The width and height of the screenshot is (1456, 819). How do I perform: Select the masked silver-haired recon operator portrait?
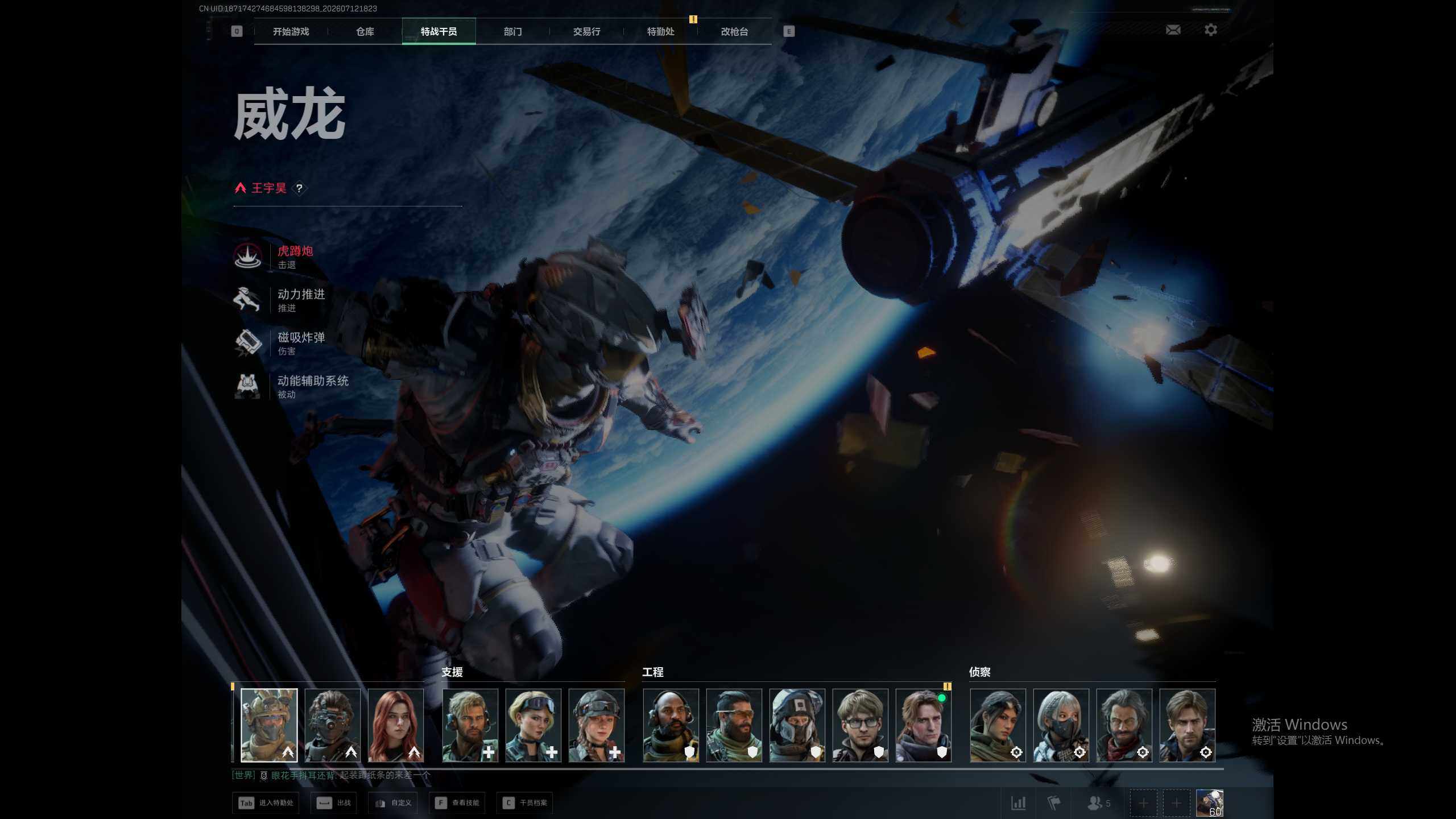point(1061,725)
